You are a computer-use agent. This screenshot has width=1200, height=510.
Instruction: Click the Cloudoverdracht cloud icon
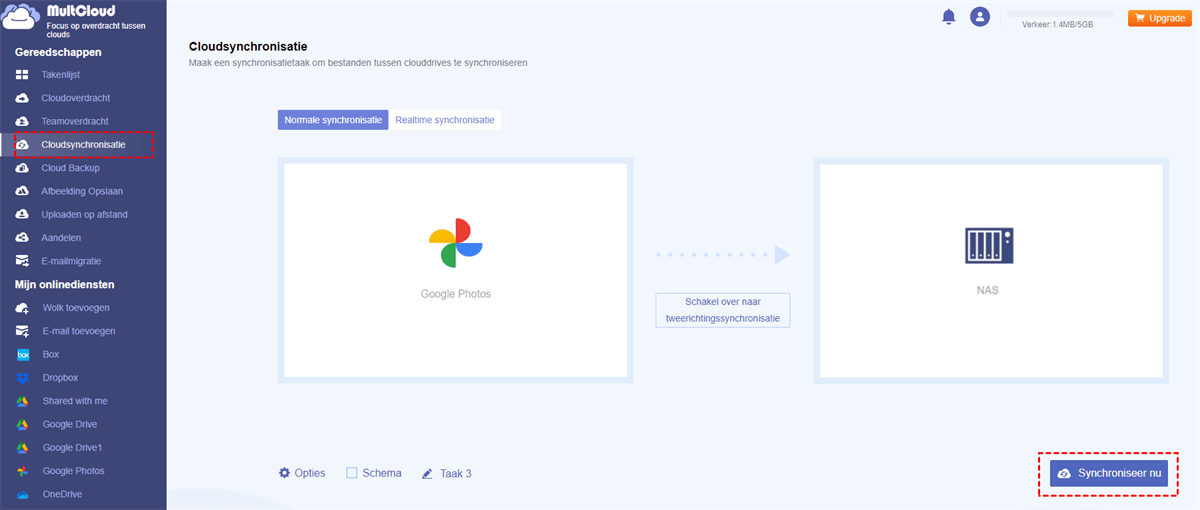click(x=23, y=98)
